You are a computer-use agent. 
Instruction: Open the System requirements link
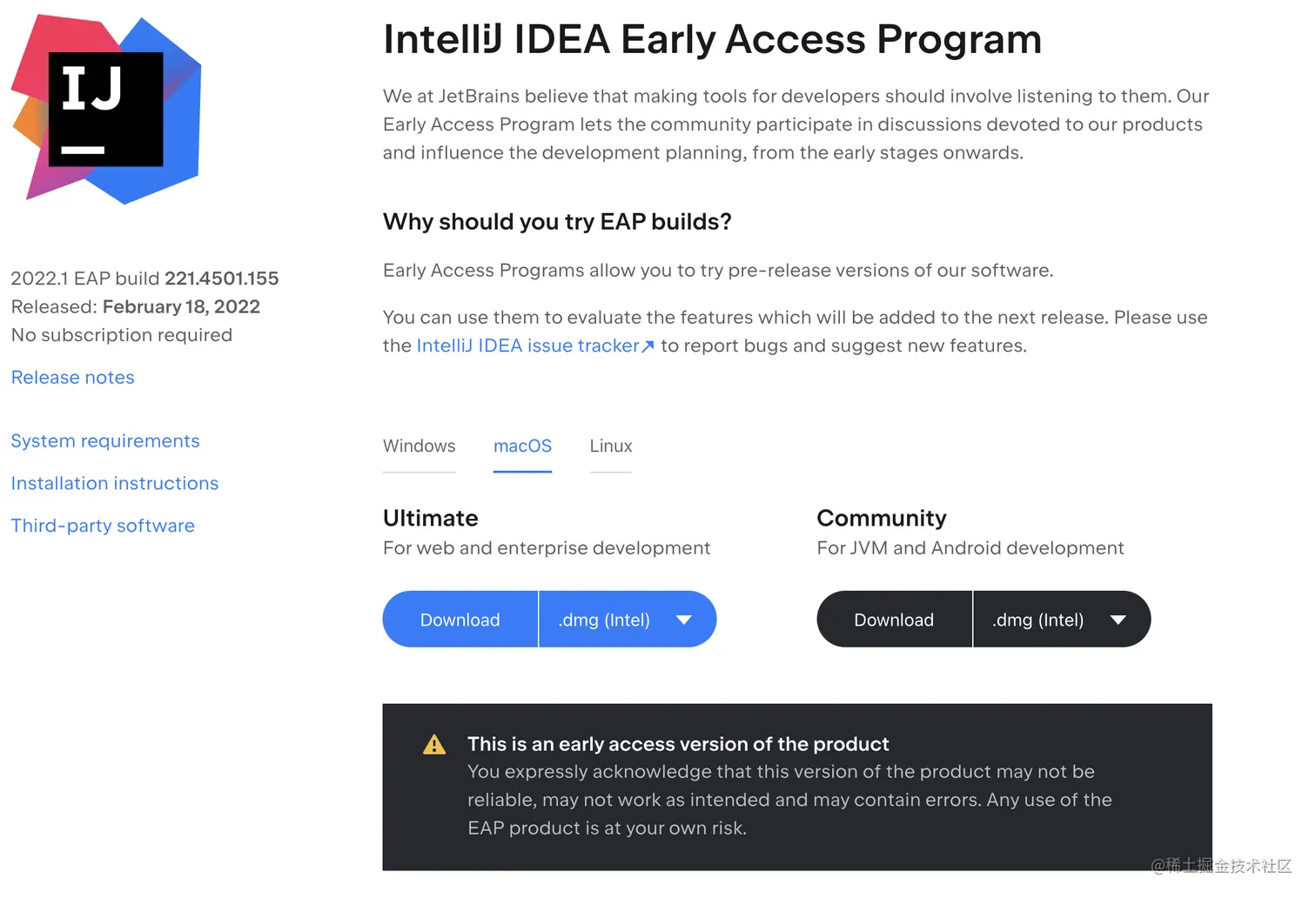(x=105, y=441)
